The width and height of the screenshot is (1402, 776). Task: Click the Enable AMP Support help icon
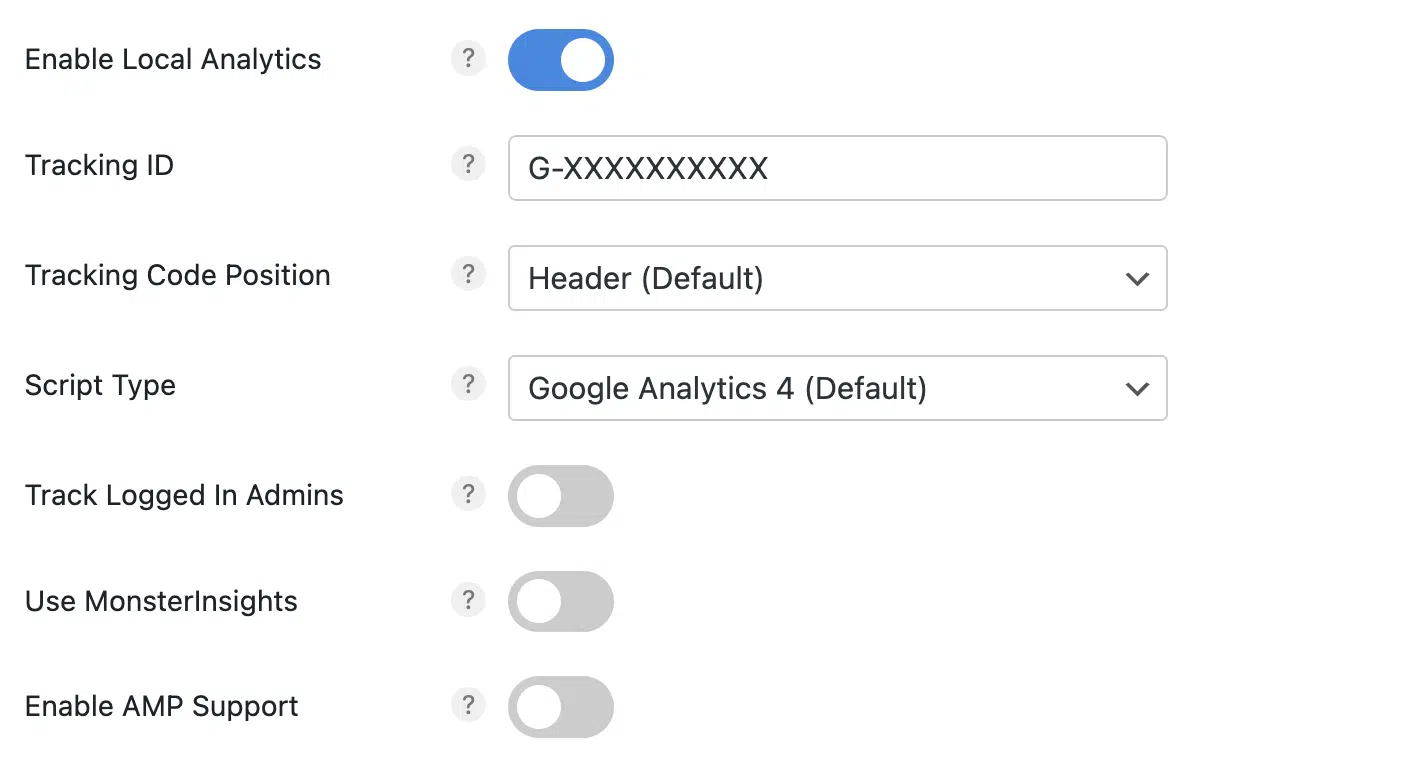coord(468,705)
